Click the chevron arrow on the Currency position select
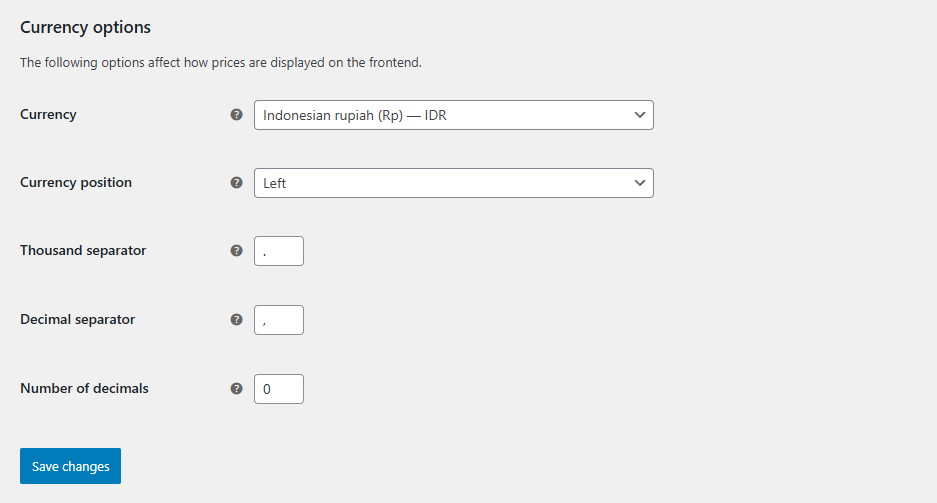 click(640, 183)
